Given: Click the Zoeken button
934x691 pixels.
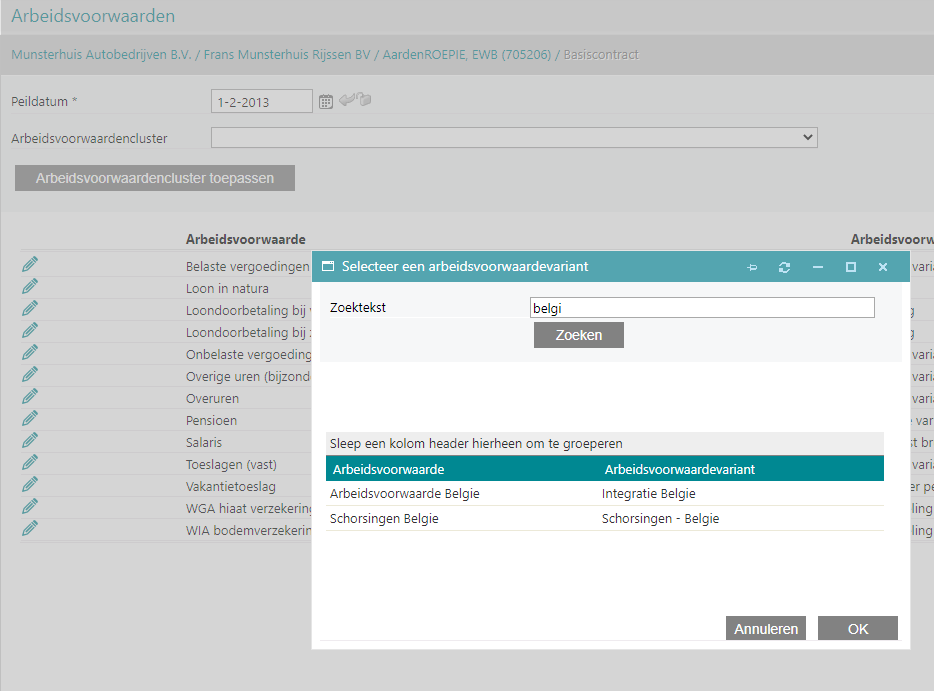Looking at the screenshot, I should point(578,335).
